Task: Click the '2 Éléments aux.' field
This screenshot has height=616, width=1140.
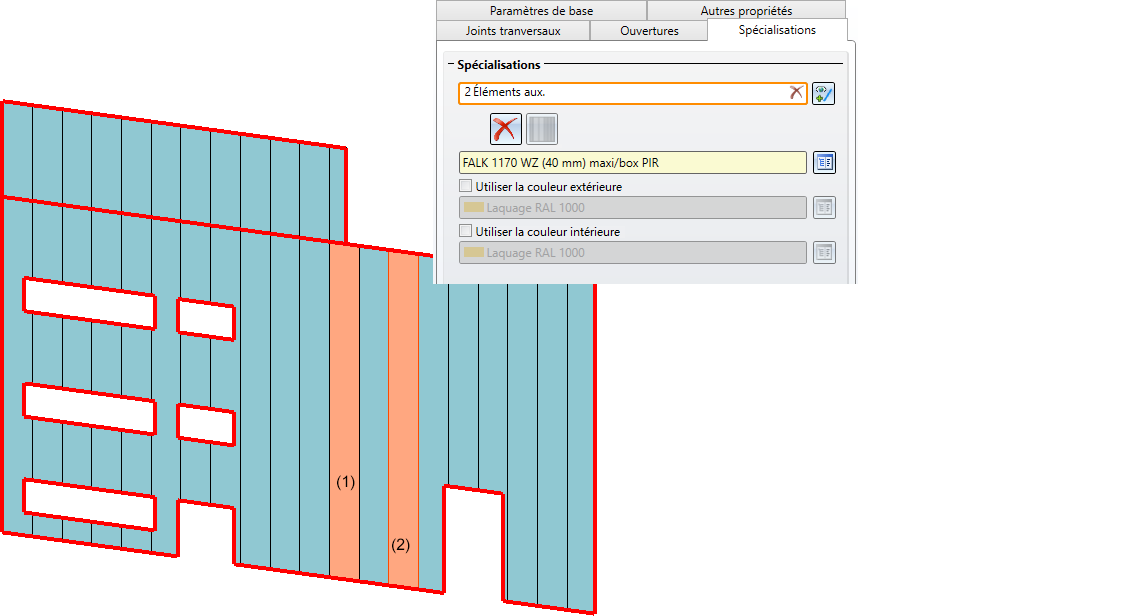Action: pos(620,93)
